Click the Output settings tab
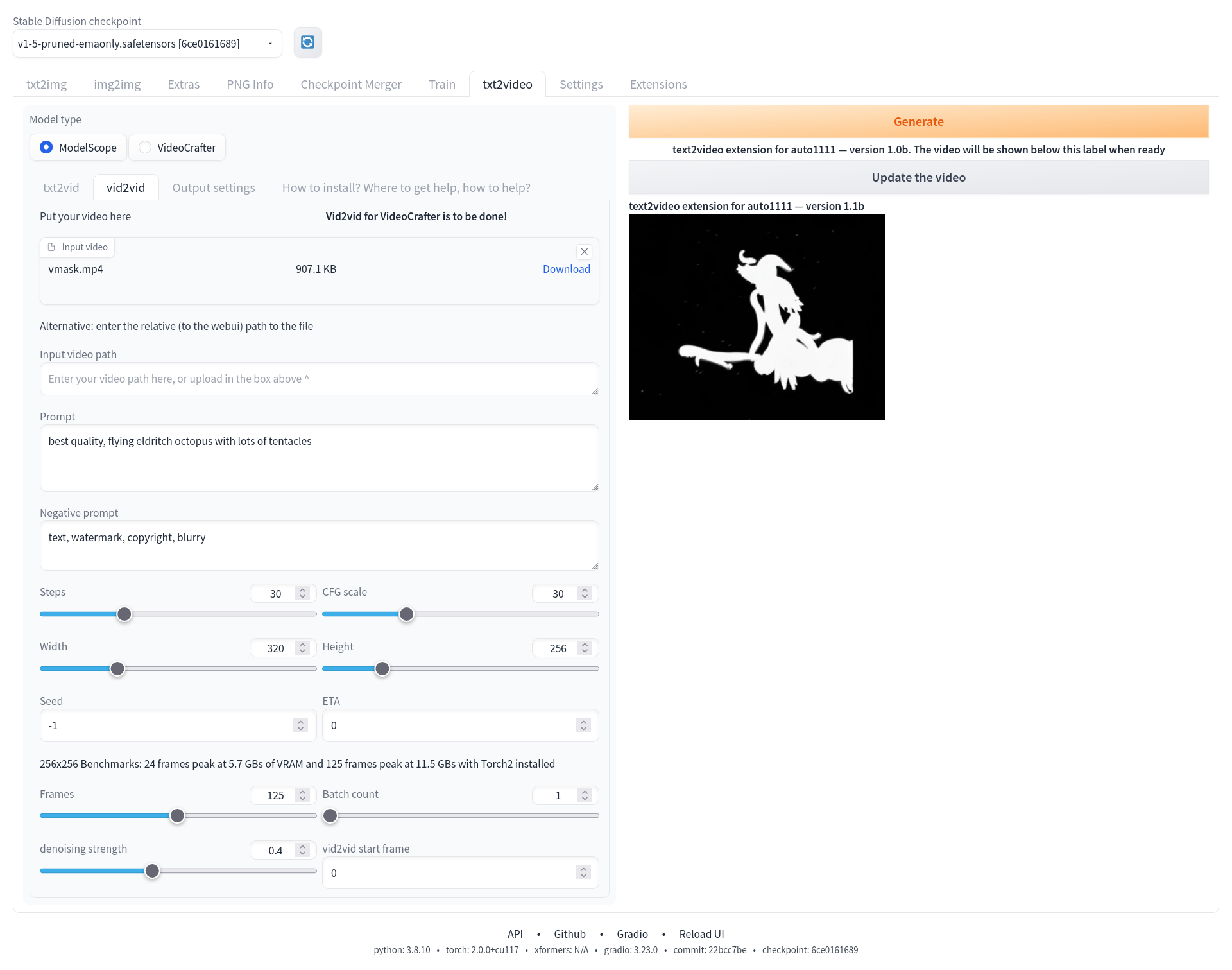The width and height of the screenshot is (1232, 970). (x=214, y=186)
